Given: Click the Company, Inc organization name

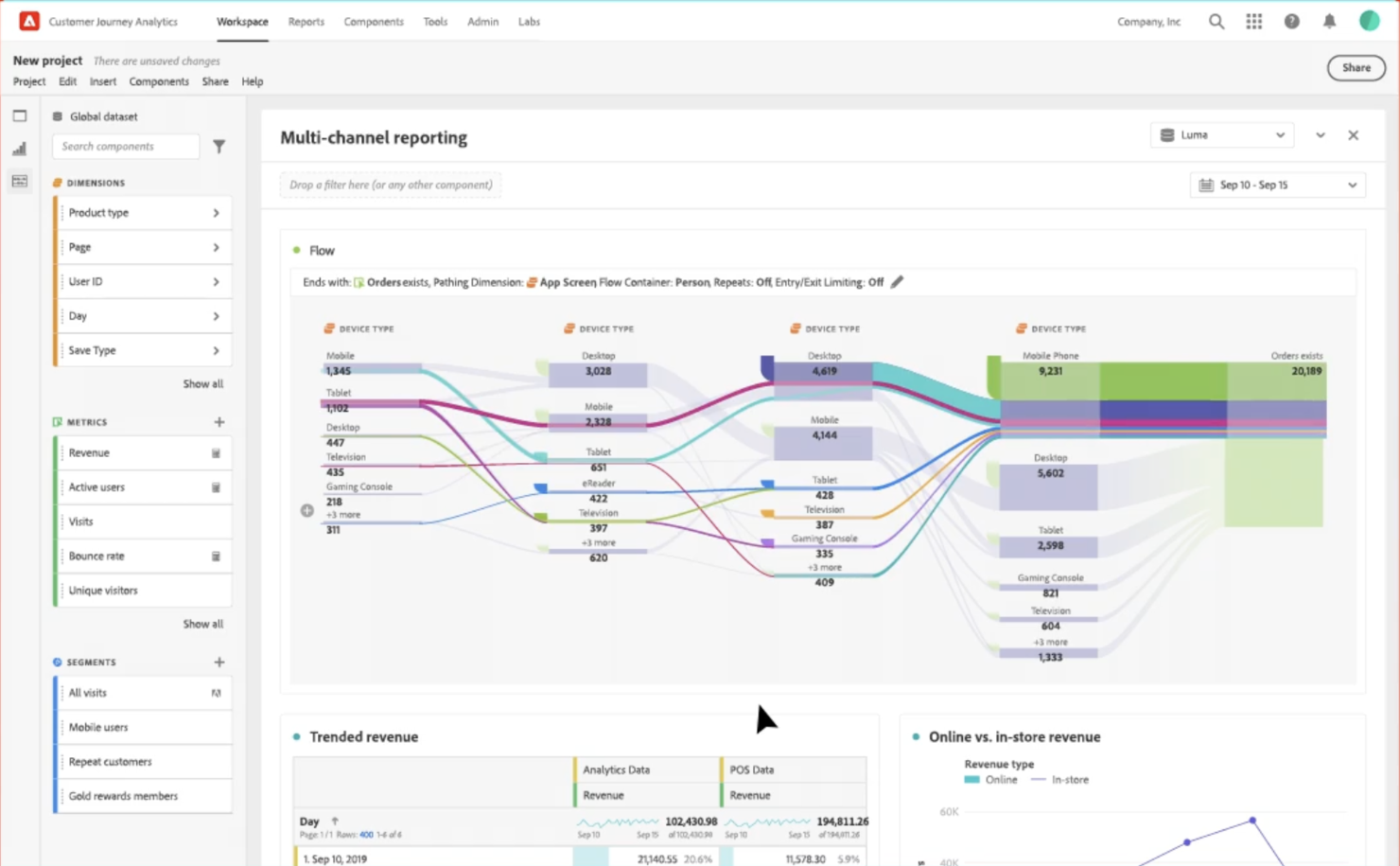Looking at the screenshot, I should 1148,22.
